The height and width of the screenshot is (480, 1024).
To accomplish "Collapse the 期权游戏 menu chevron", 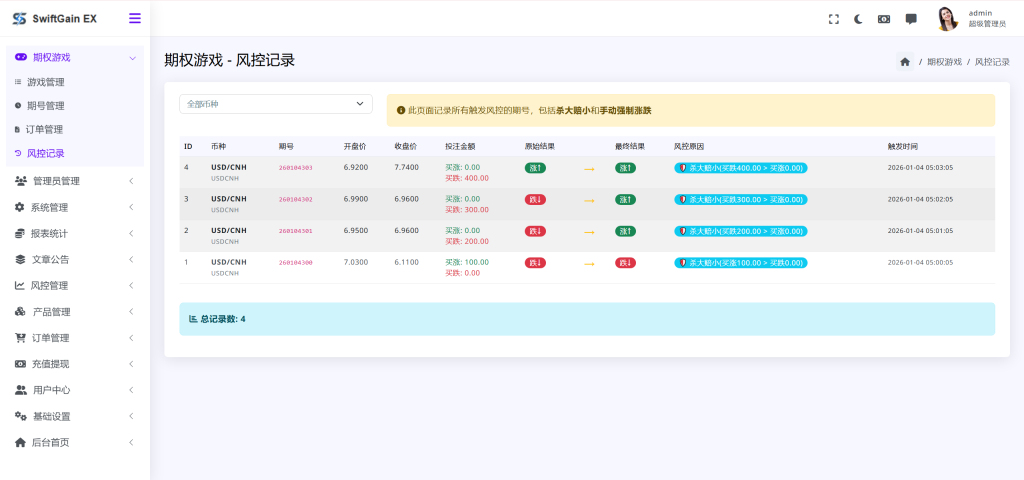I will pos(133,58).
